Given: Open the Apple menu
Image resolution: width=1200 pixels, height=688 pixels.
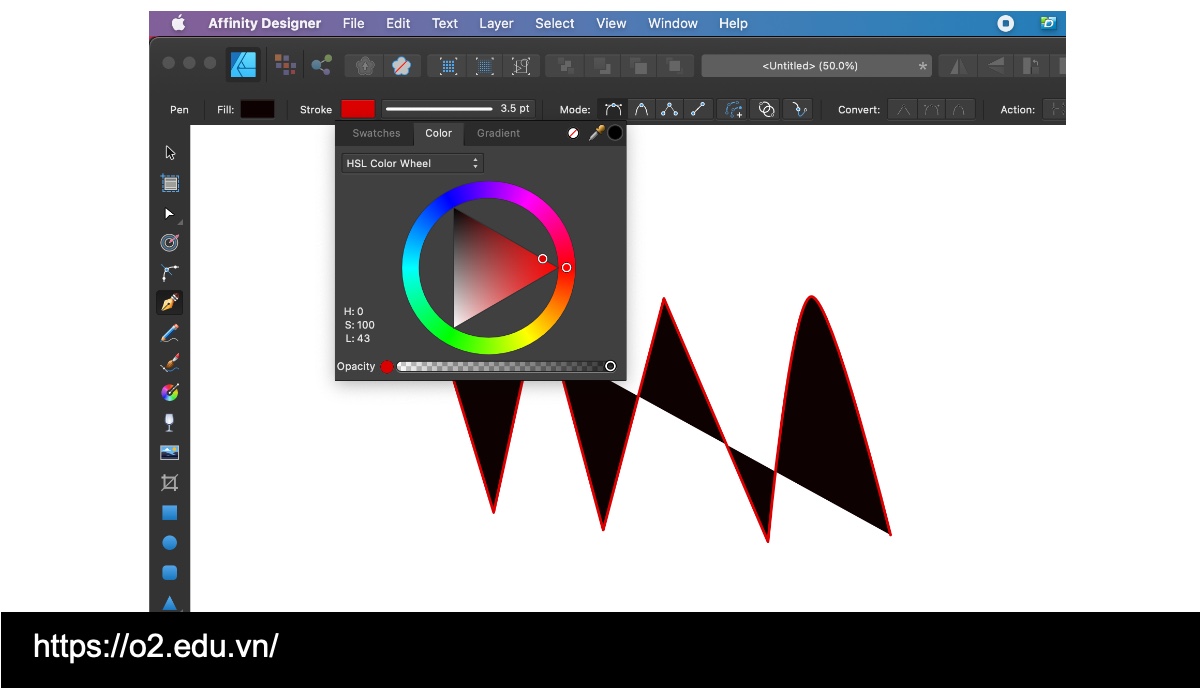Looking at the screenshot, I should click(179, 23).
